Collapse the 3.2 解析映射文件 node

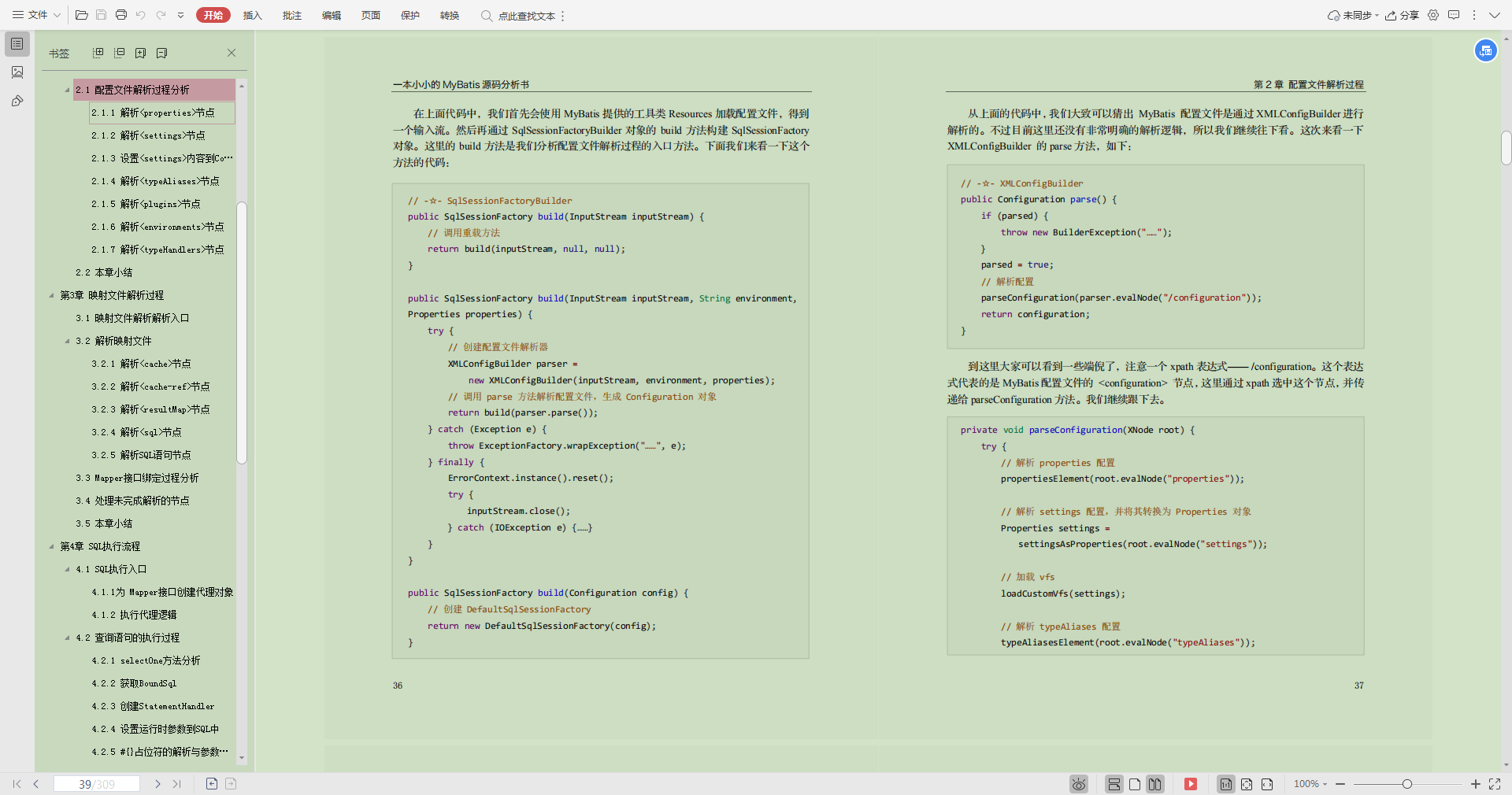(67, 341)
